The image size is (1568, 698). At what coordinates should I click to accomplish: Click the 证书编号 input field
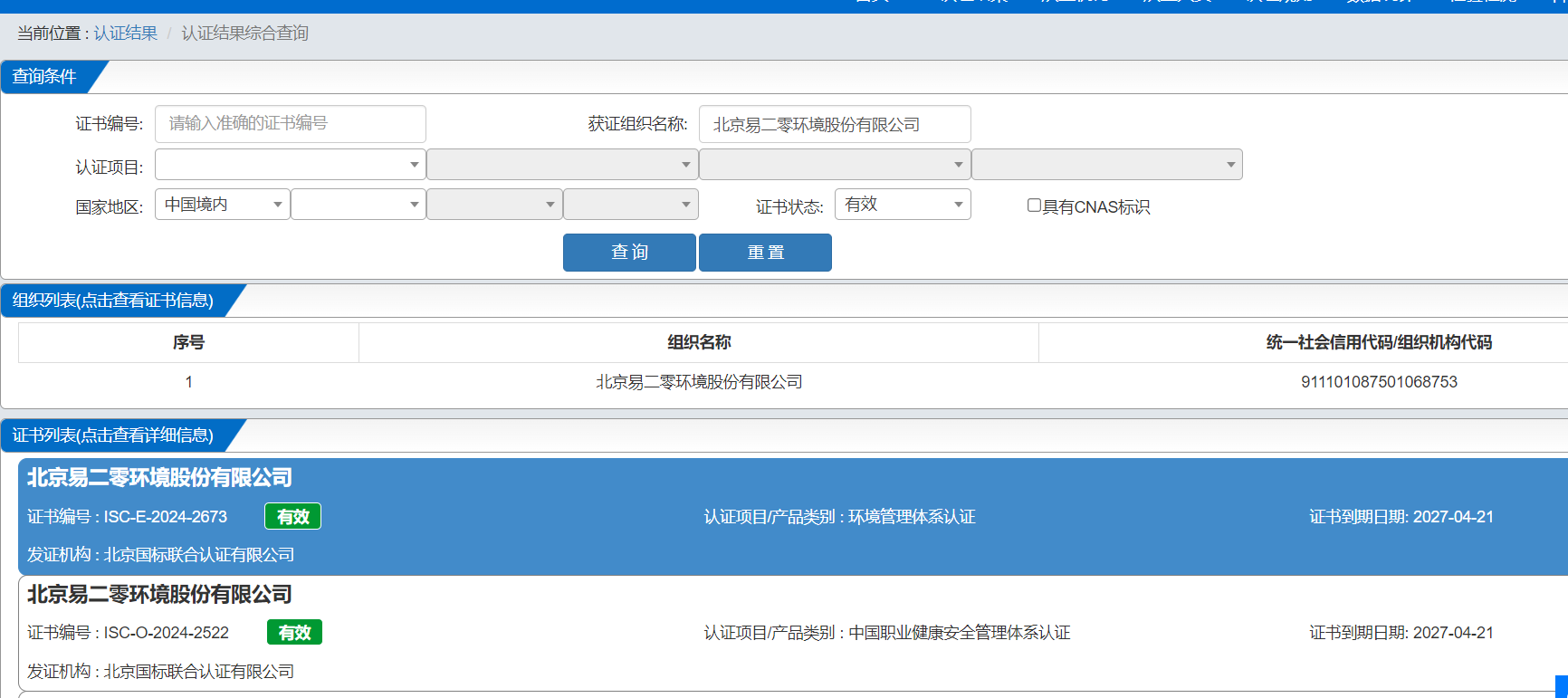(x=291, y=124)
